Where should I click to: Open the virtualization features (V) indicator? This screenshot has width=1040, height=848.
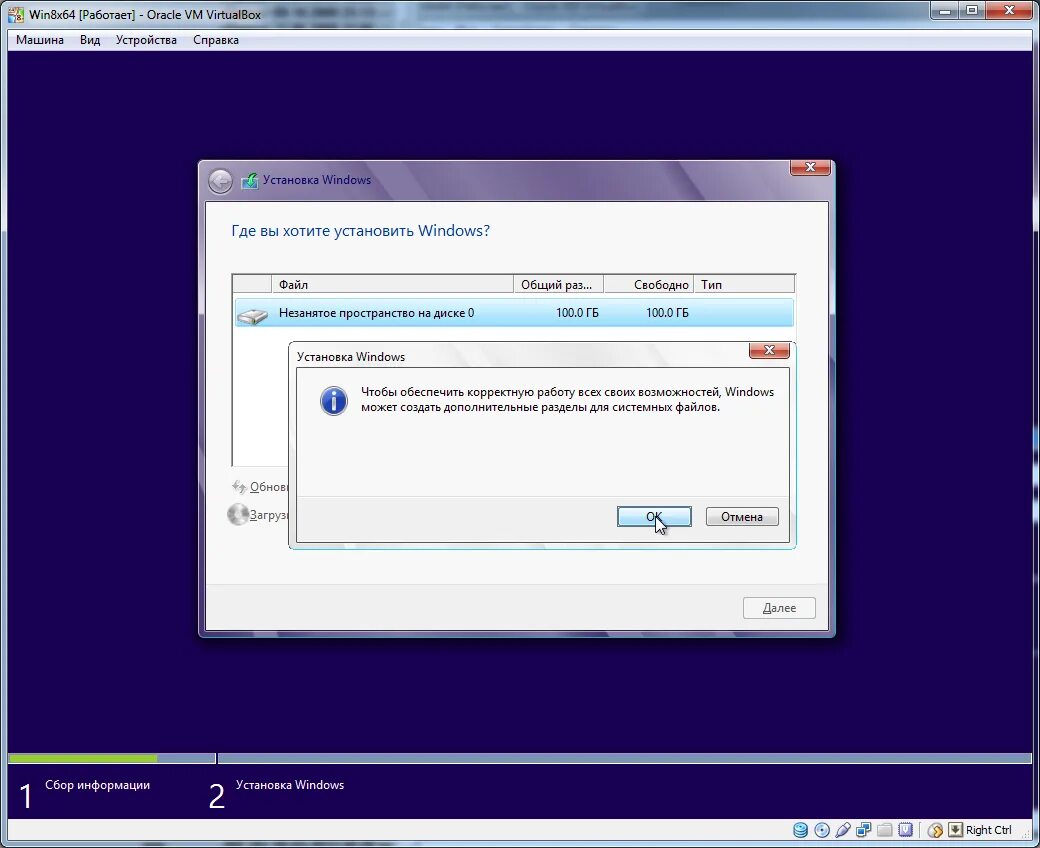905,829
